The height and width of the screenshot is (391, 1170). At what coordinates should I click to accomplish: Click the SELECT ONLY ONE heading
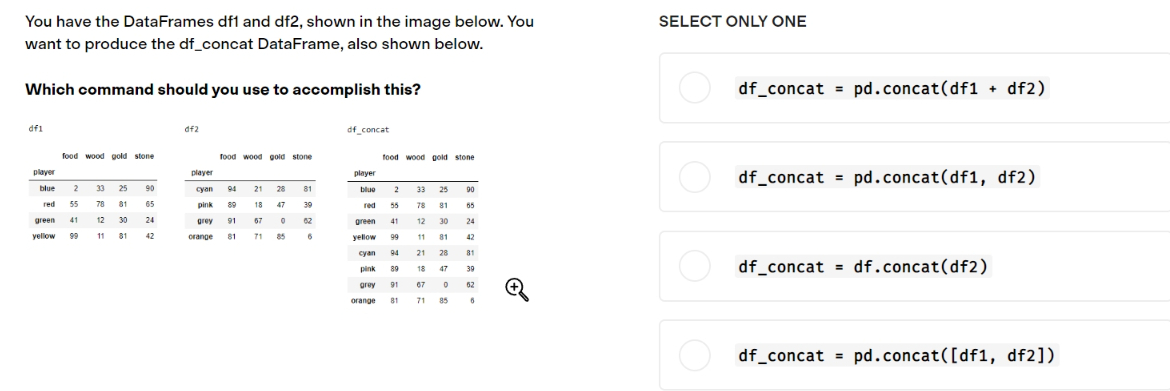click(x=732, y=22)
